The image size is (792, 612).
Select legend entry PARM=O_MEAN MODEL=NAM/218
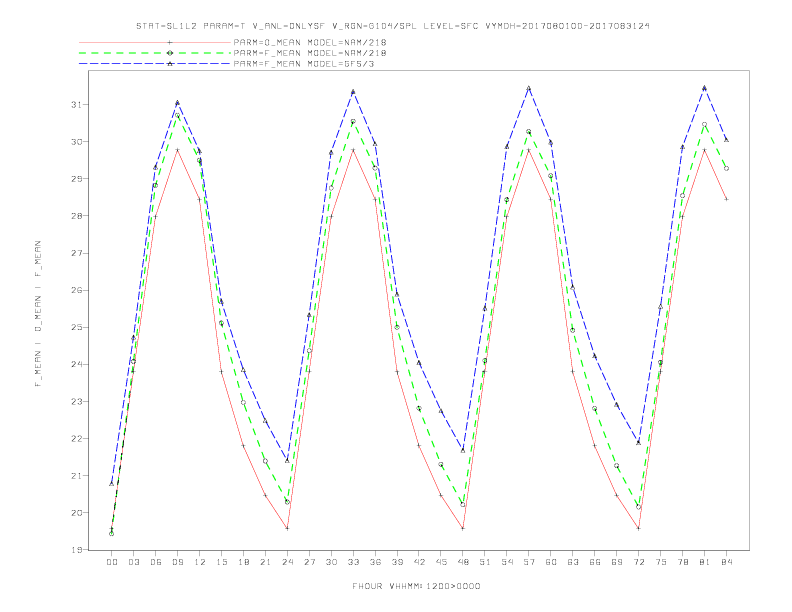pyautogui.click(x=310, y=42)
